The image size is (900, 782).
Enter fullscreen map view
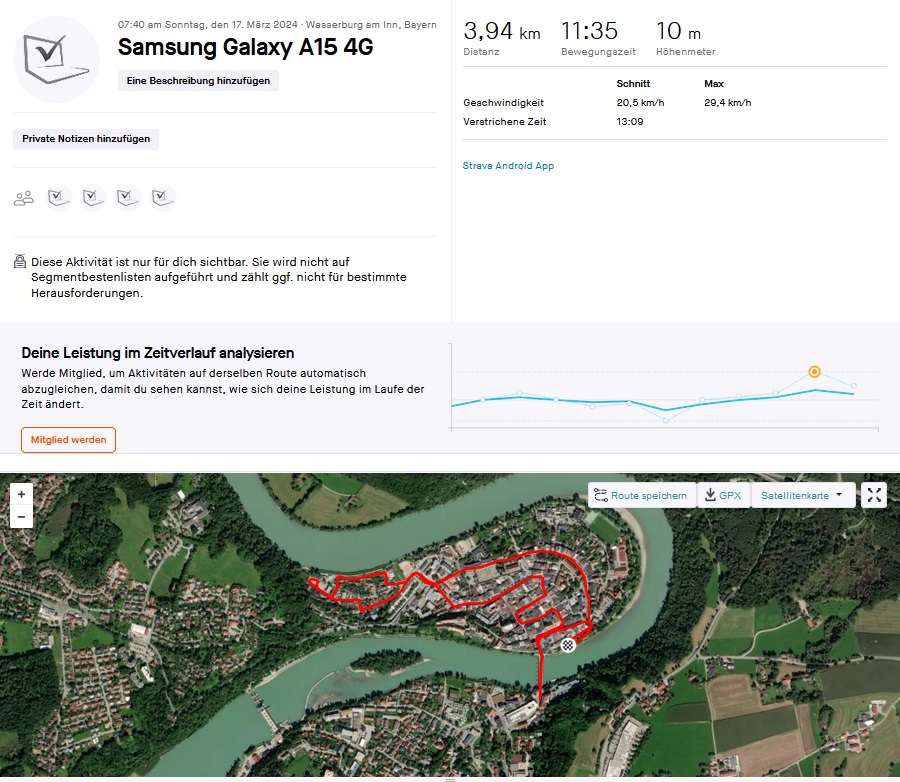tap(874, 495)
